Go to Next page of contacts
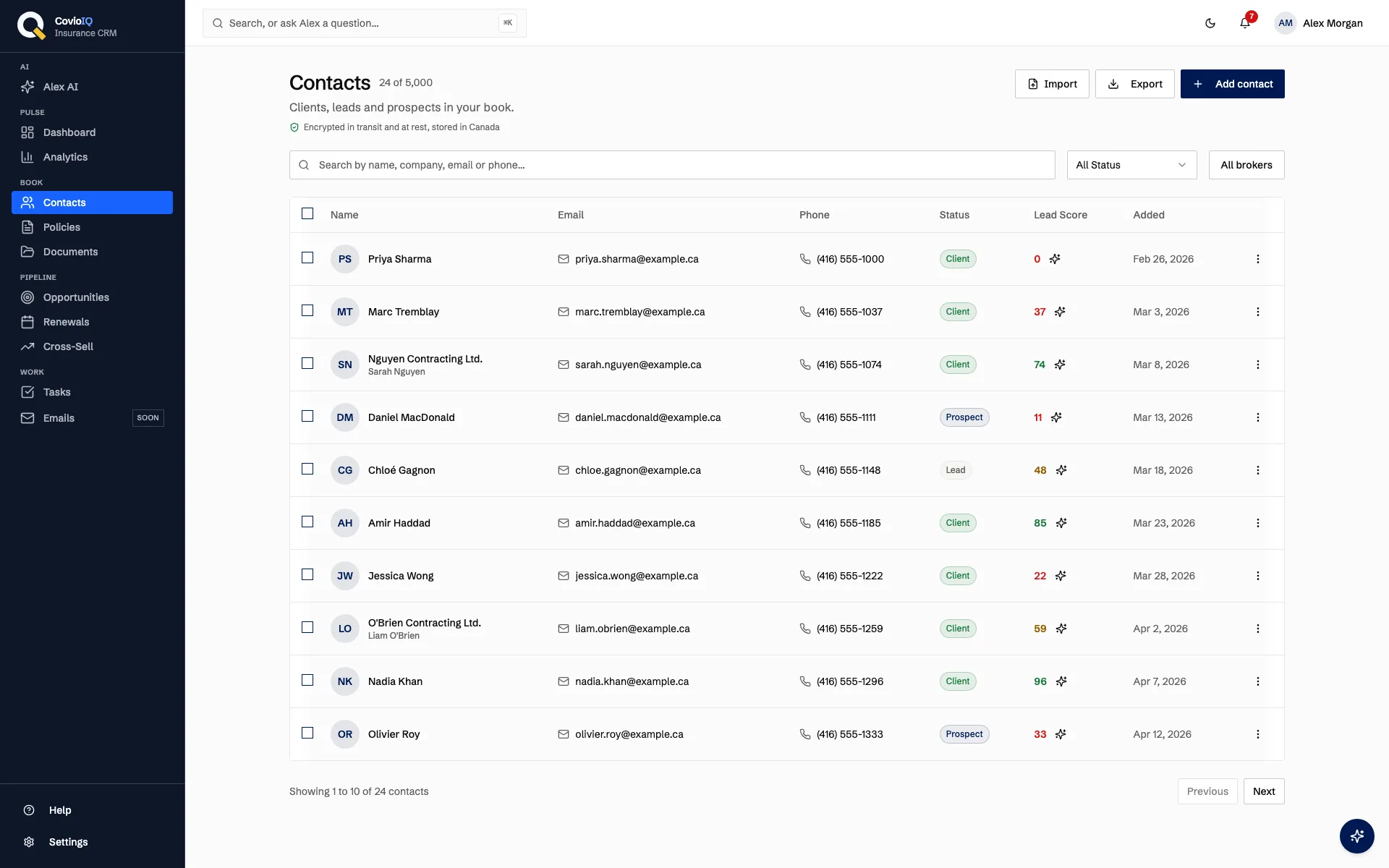Viewport: 1389px width, 868px height. click(x=1264, y=791)
